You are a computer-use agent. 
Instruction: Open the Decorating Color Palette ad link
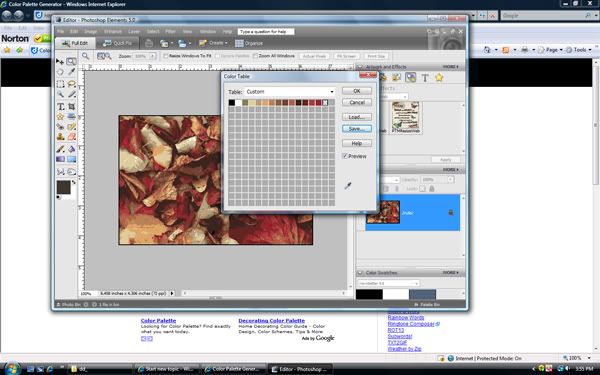271,321
